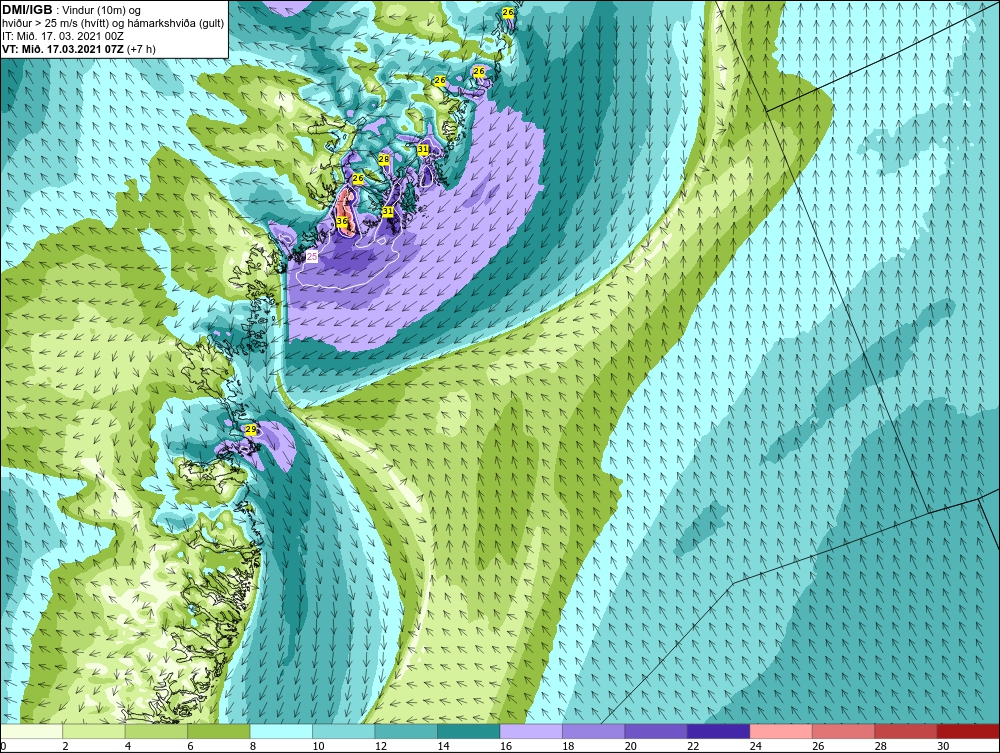Select the 14–16 m/s dark teal swatch
The height and width of the screenshot is (753, 1000).
point(469,731)
